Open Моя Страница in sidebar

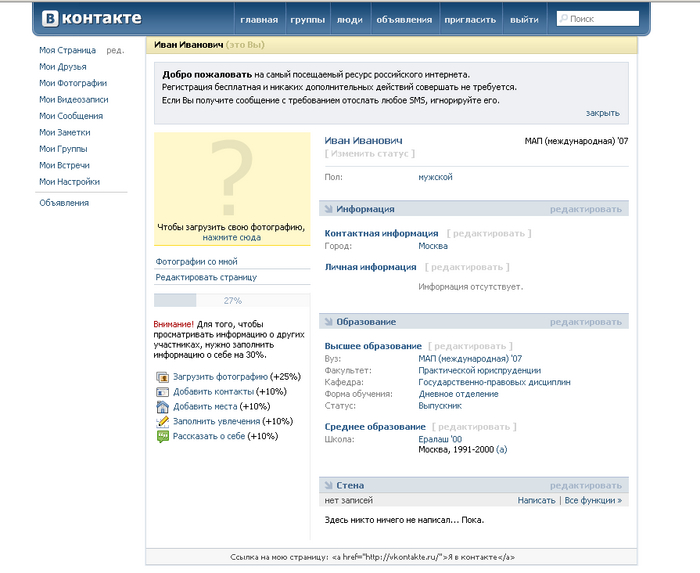67,50
